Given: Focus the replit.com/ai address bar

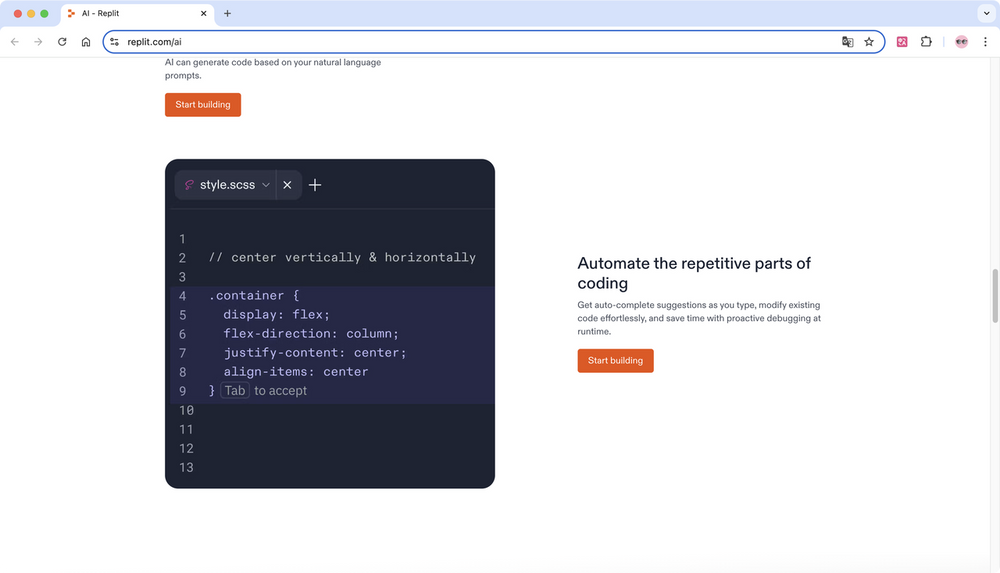Looking at the screenshot, I should click(480, 42).
